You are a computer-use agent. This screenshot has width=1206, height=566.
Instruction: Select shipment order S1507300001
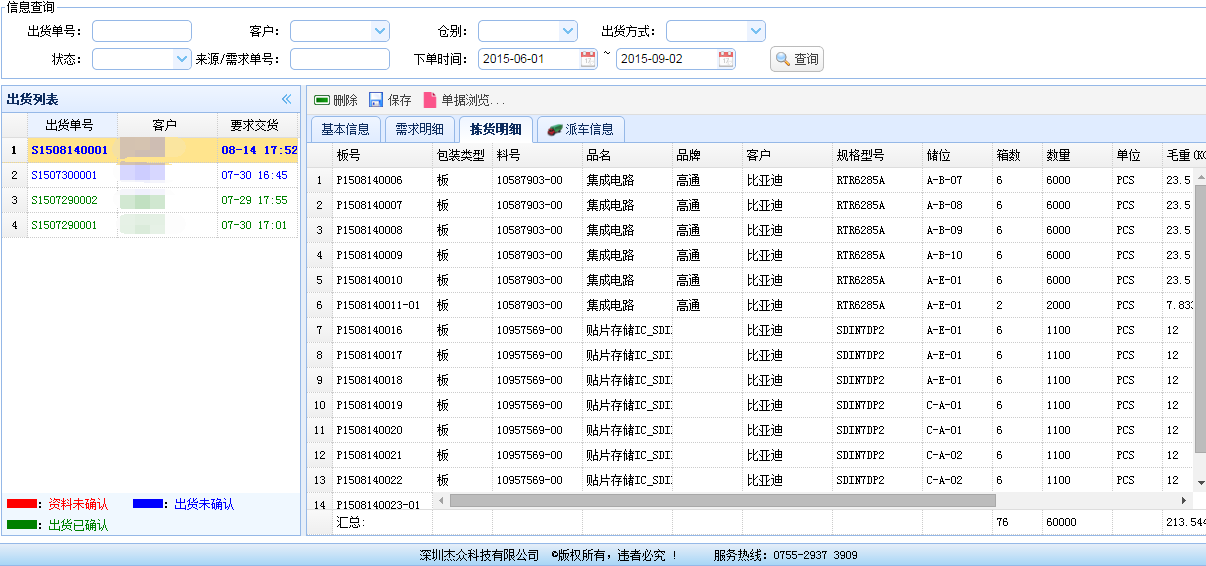(x=64, y=175)
